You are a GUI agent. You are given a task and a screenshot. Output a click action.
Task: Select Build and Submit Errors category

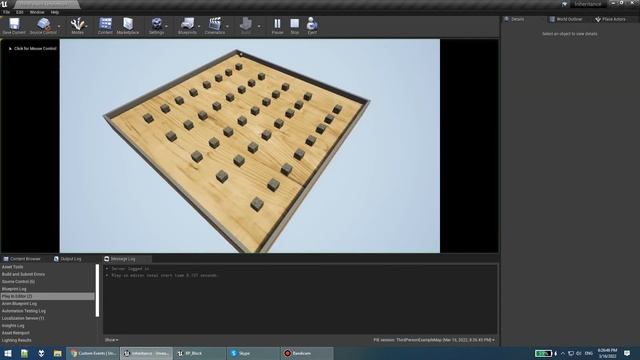click(47, 274)
